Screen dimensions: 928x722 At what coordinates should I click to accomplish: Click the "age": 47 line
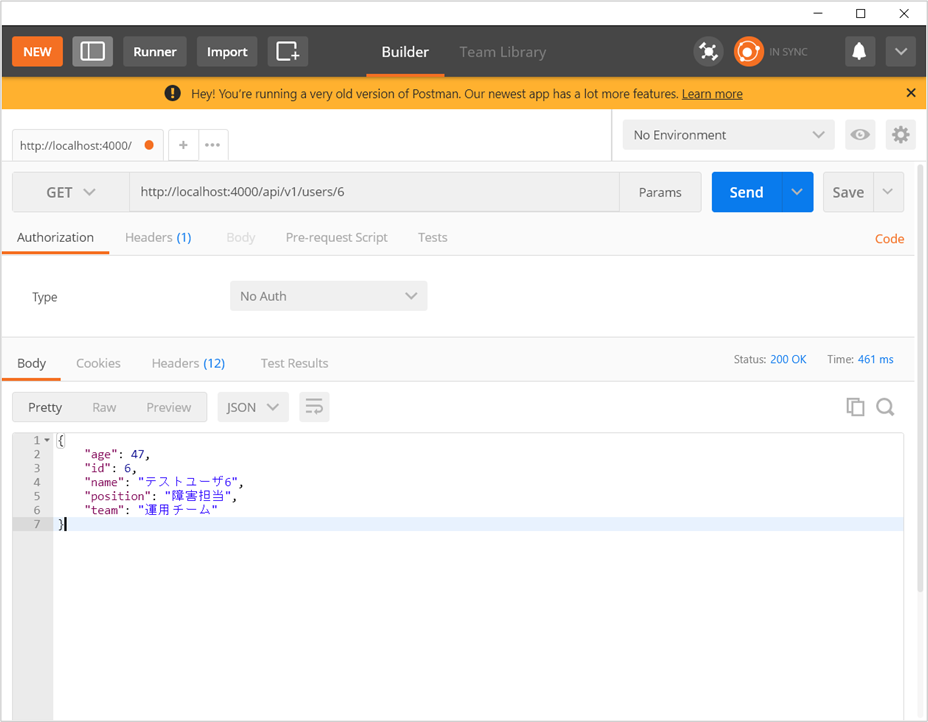(117, 455)
